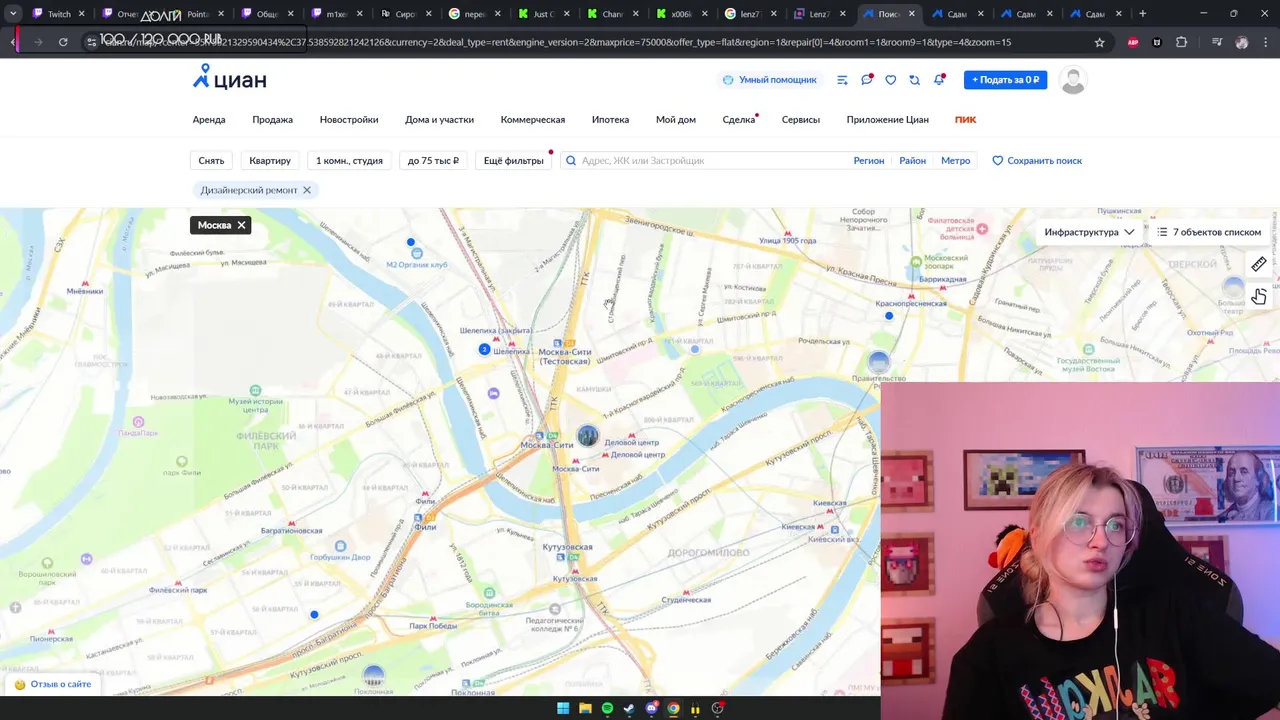Open the ПИК link in the navigation
Image resolution: width=1280 pixels, height=720 pixels.
965,120
